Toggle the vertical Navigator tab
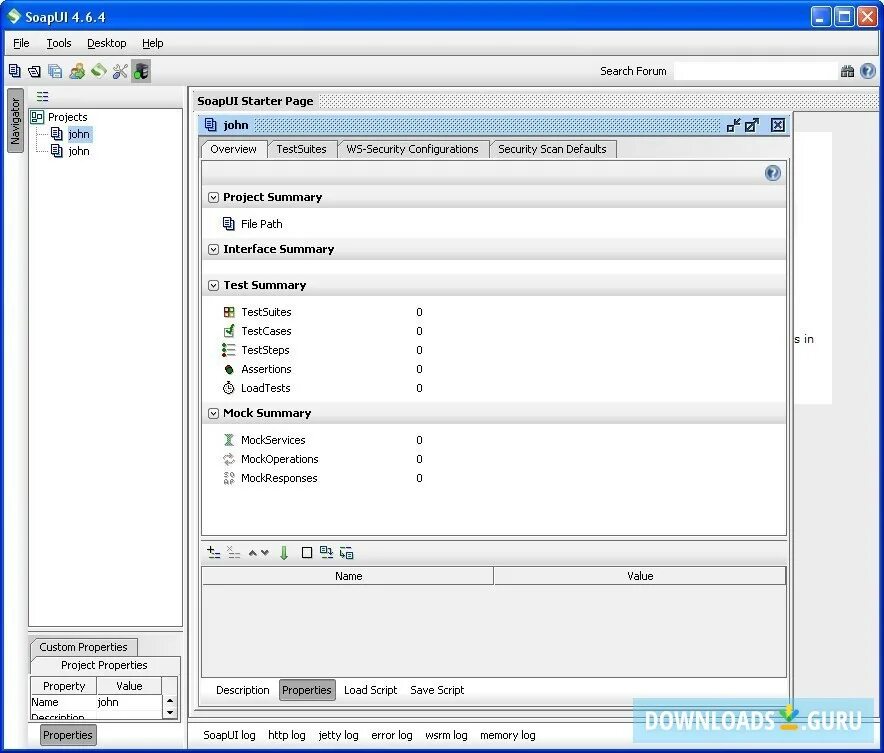 15,121
